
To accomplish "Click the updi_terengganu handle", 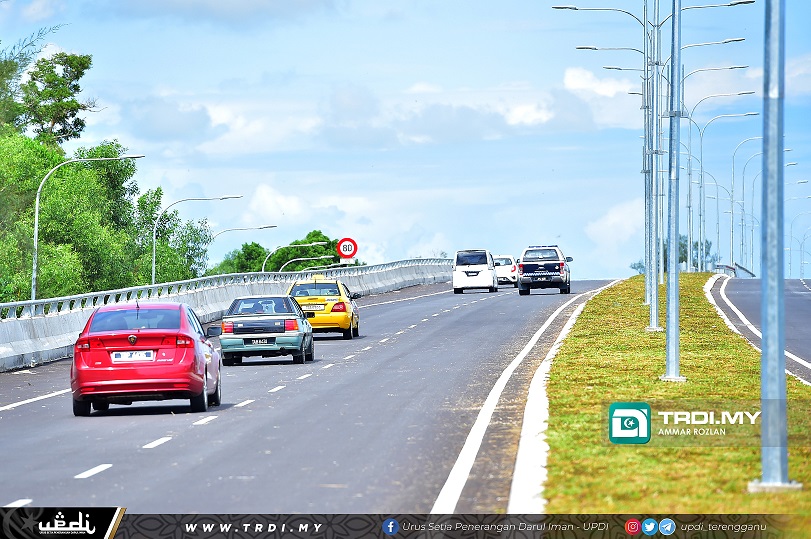I will (x=723, y=526).
